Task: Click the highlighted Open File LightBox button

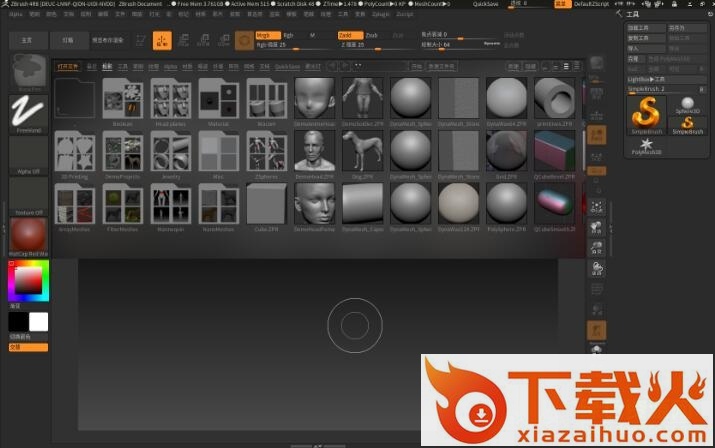Action: pyautogui.click(x=68, y=67)
